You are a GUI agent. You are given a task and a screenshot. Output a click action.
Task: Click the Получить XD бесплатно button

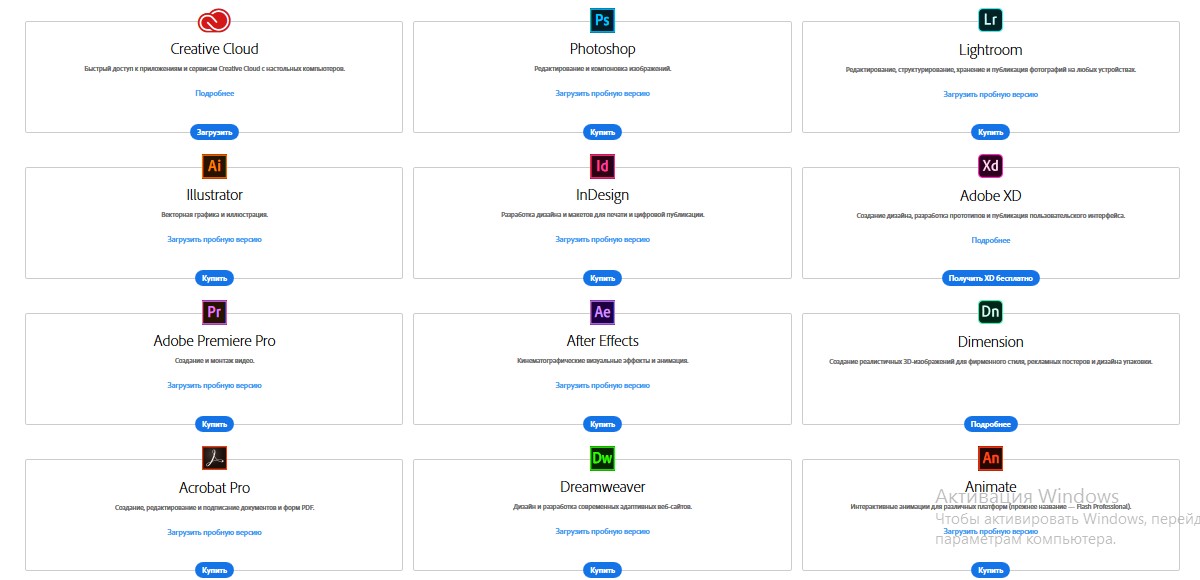(990, 278)
